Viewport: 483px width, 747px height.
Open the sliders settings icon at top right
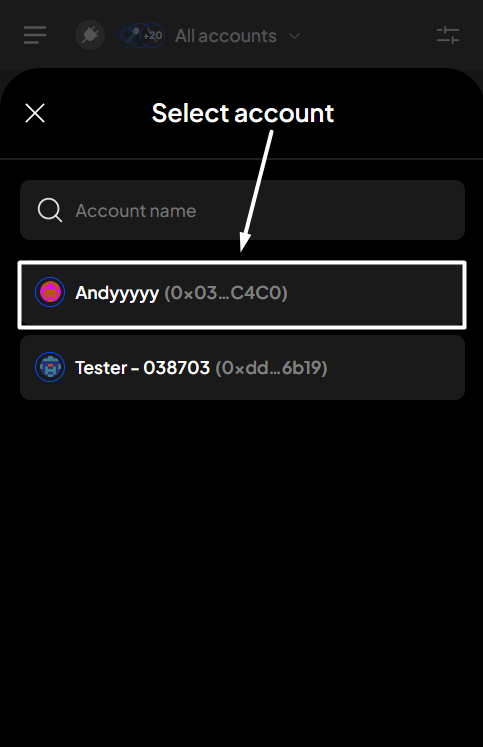pos(448,35)
